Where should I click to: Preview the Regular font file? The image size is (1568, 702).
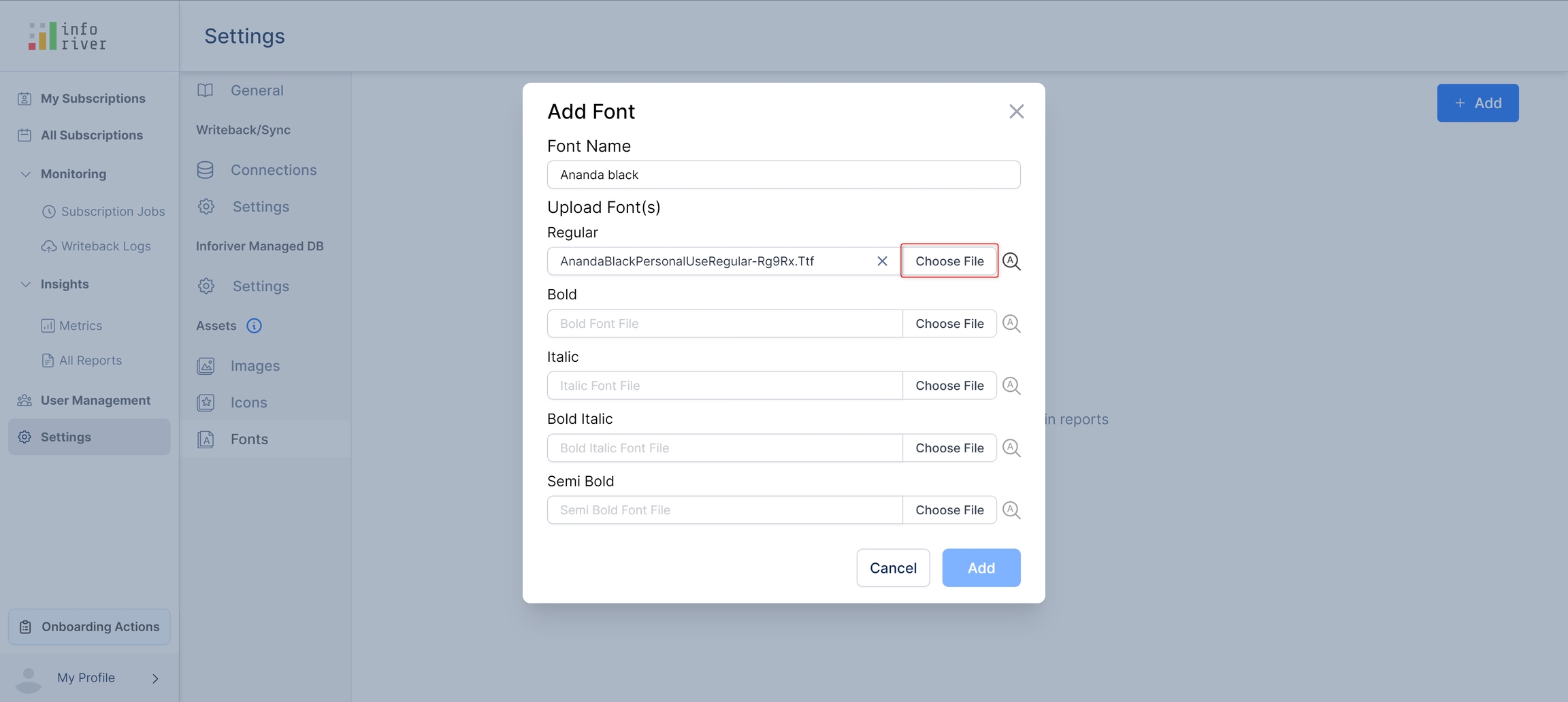tap(1011, 261)
